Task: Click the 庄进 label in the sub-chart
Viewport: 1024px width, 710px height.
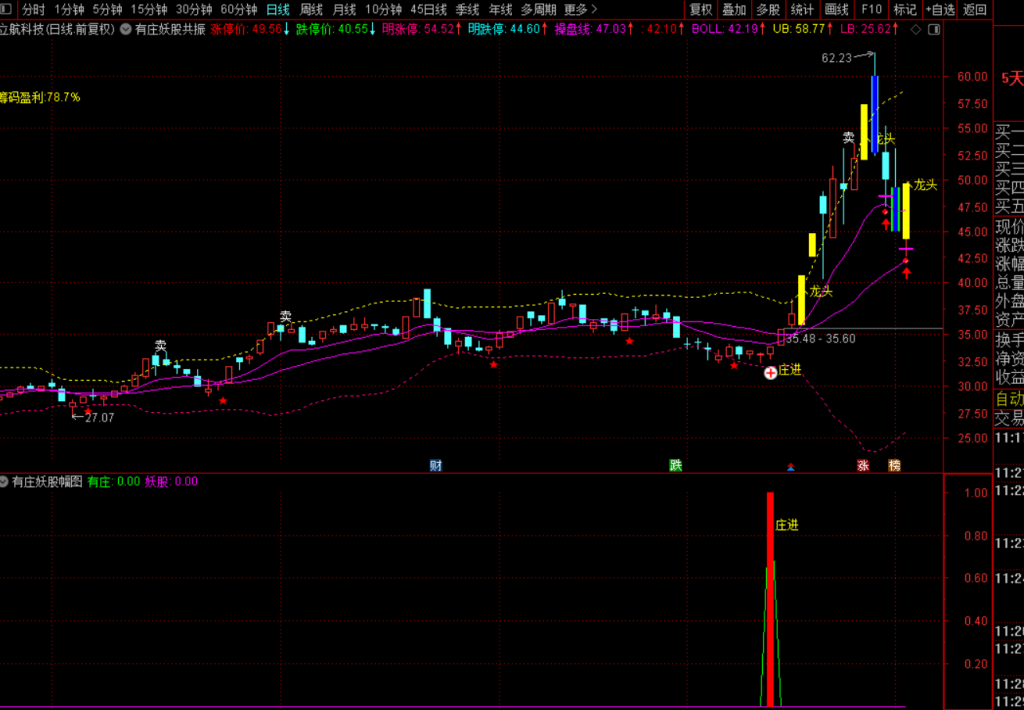Action: [787, 525]
